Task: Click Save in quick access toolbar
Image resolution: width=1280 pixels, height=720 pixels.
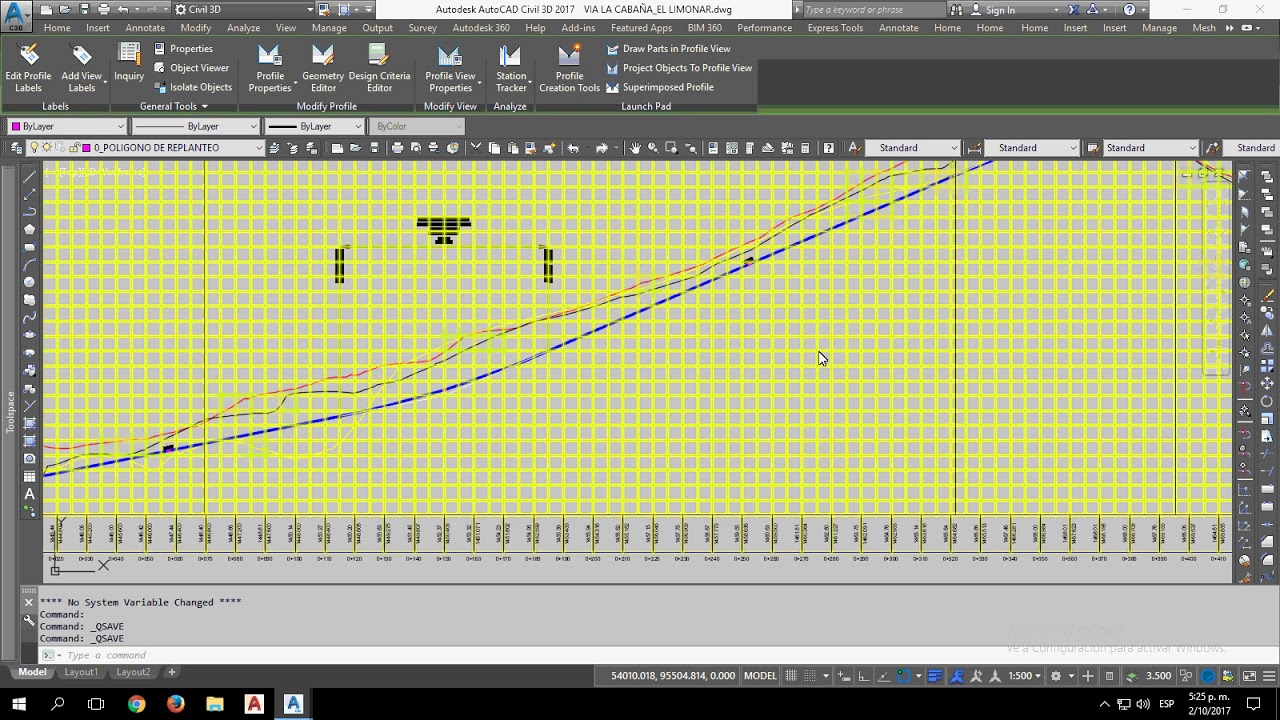Action: (x=84, y=9)
